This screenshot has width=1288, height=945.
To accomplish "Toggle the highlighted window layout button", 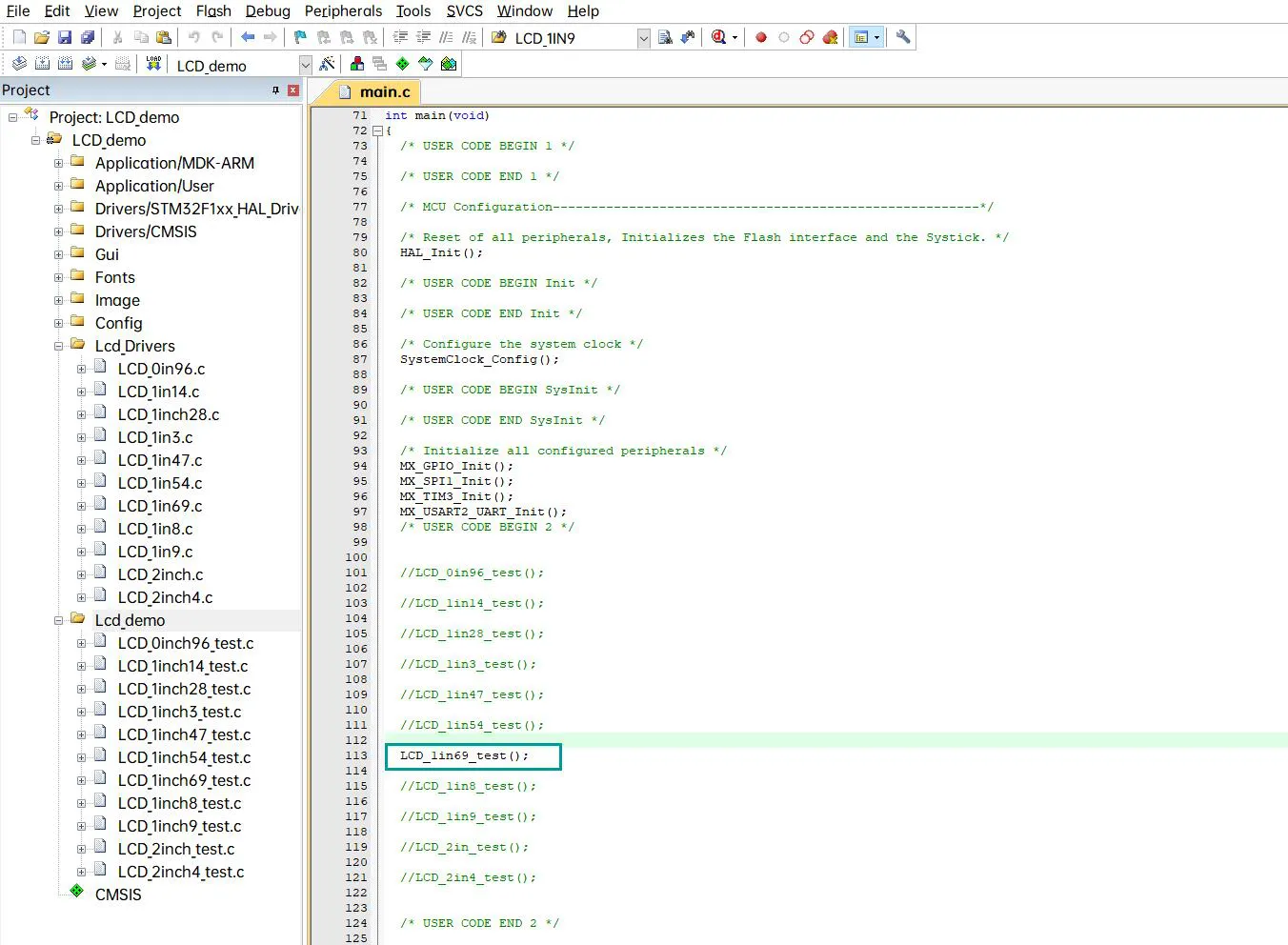I will (865, 37).
